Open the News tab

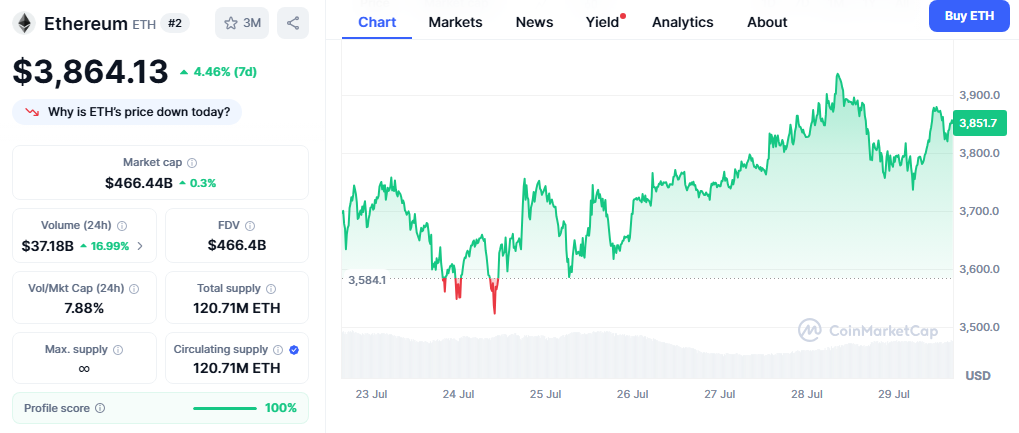point(534,22)
